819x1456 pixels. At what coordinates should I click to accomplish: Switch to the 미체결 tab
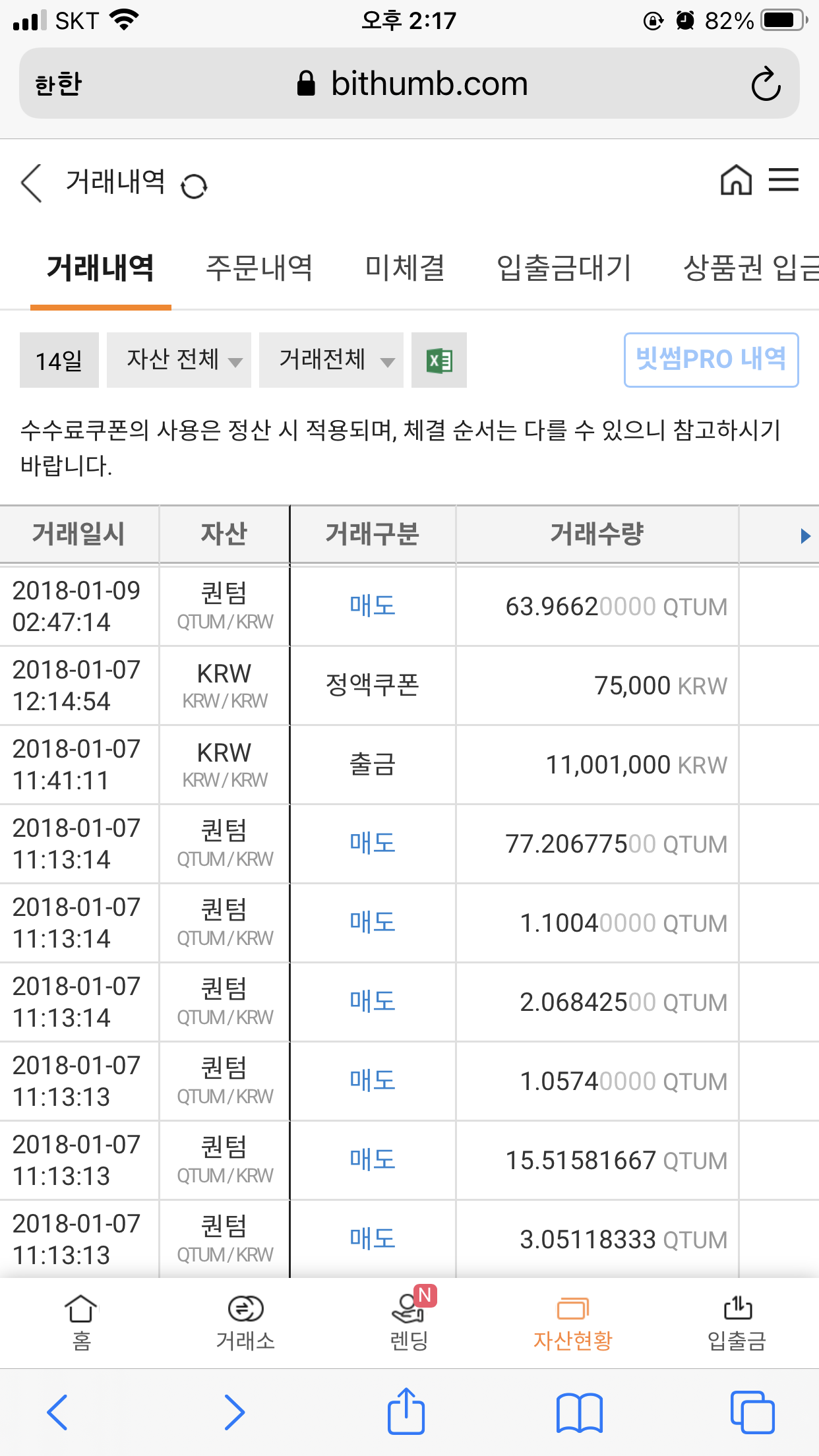[406, 268]
